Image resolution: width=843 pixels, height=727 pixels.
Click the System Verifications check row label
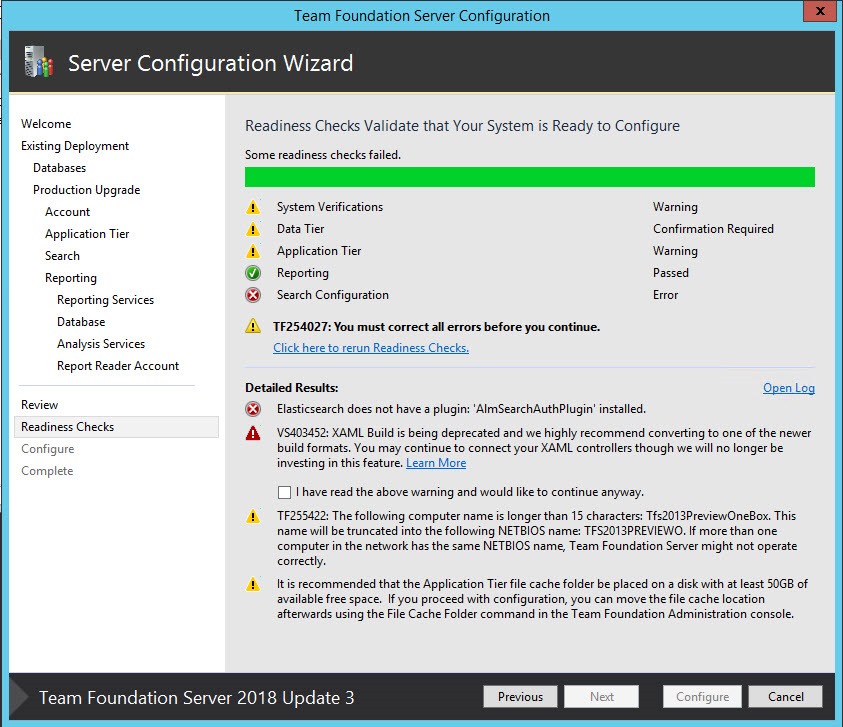coord(330,207)
